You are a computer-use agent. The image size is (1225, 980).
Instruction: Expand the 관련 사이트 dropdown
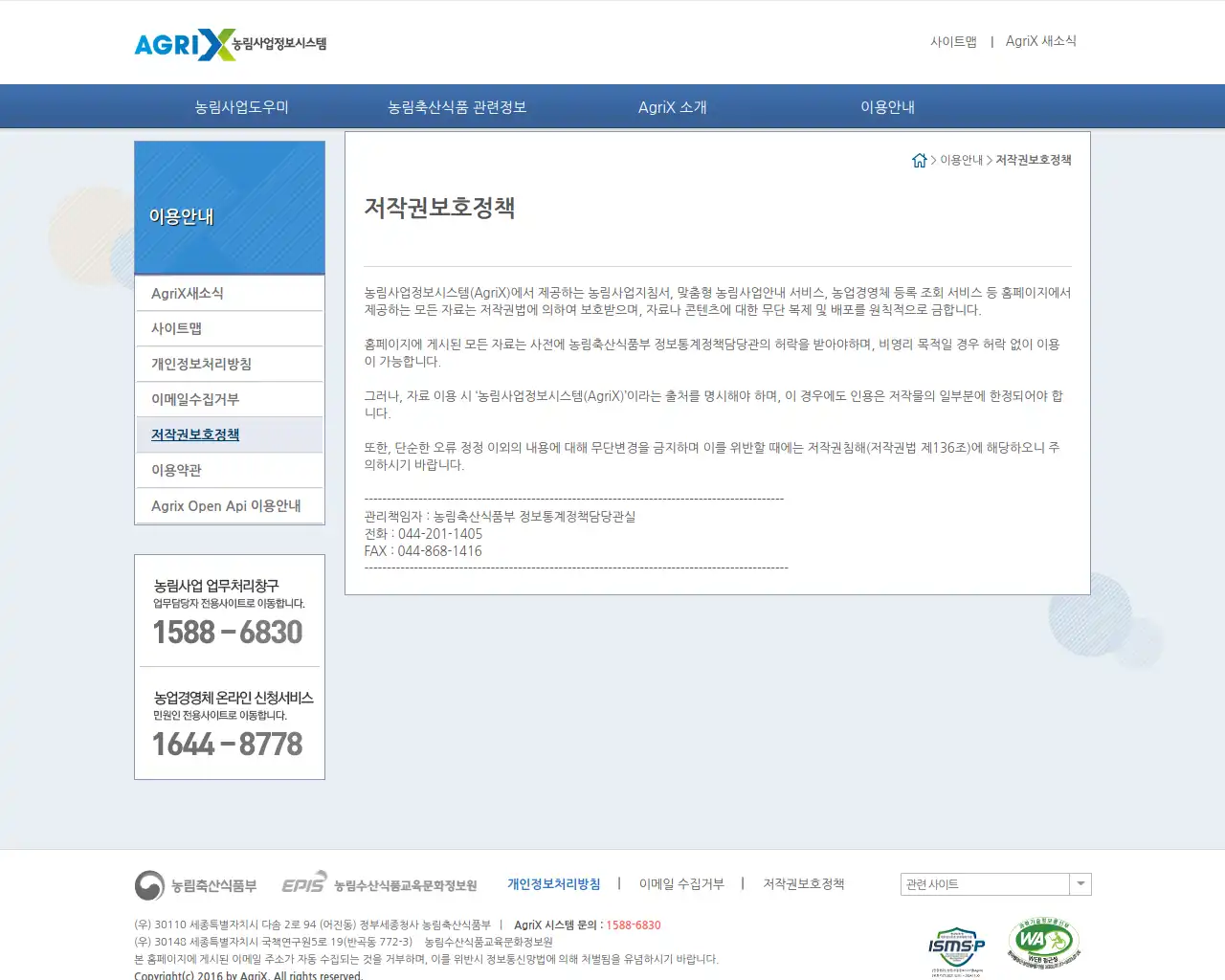1080,883
